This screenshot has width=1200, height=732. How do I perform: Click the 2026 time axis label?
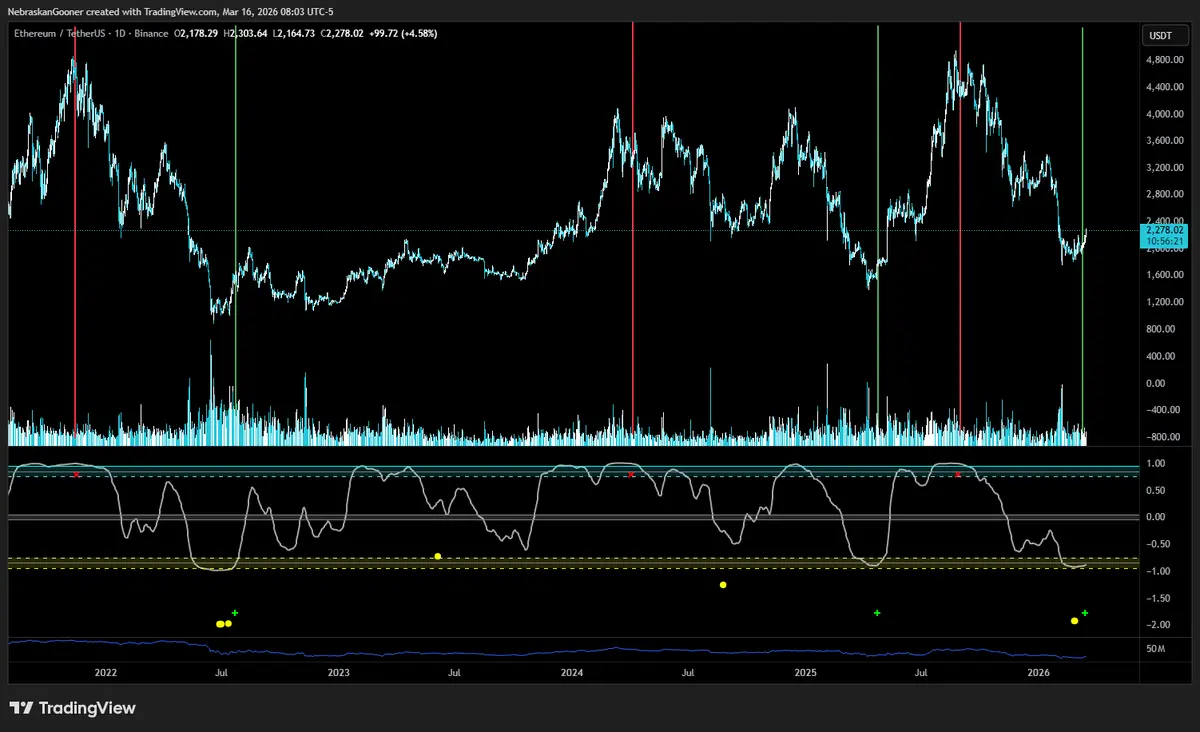1038,675
